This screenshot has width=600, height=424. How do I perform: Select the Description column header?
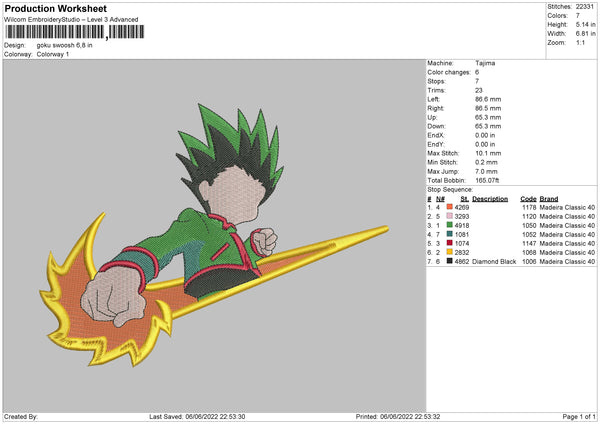tap(490, 198)
